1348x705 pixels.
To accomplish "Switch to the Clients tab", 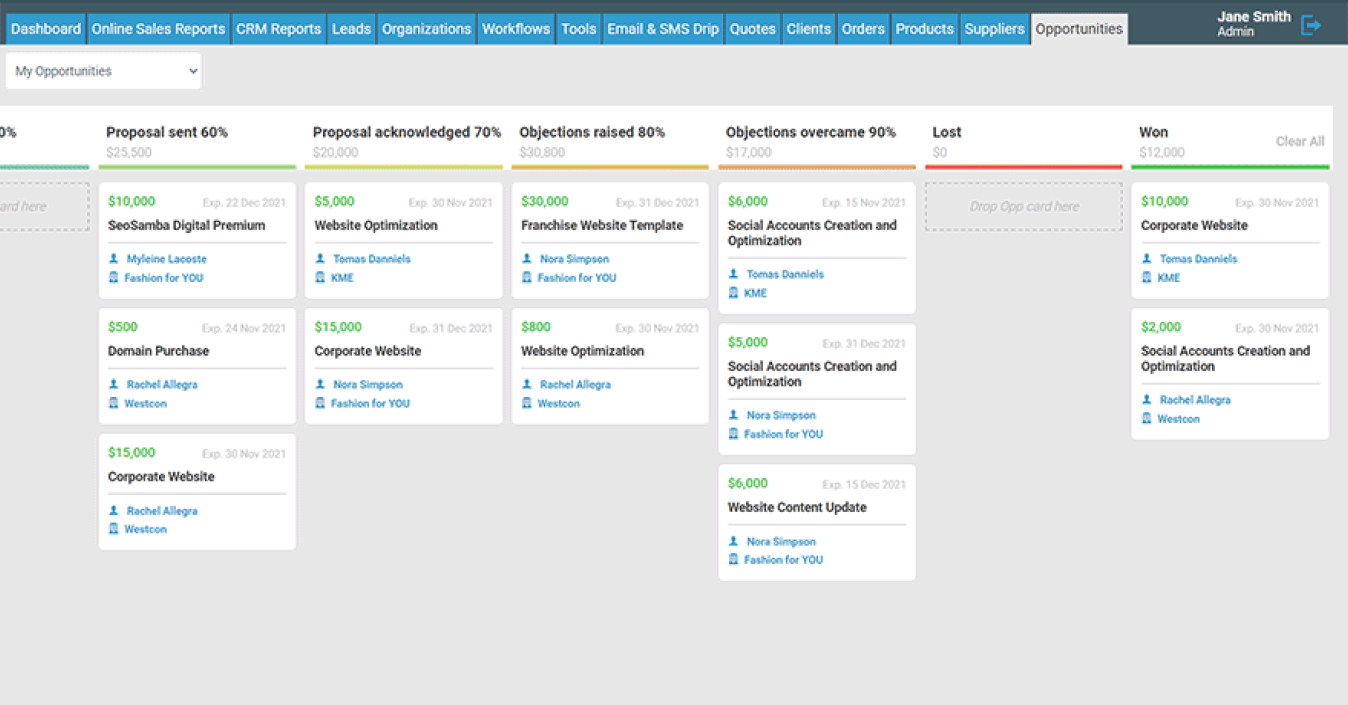I will [x=808, y=28].
